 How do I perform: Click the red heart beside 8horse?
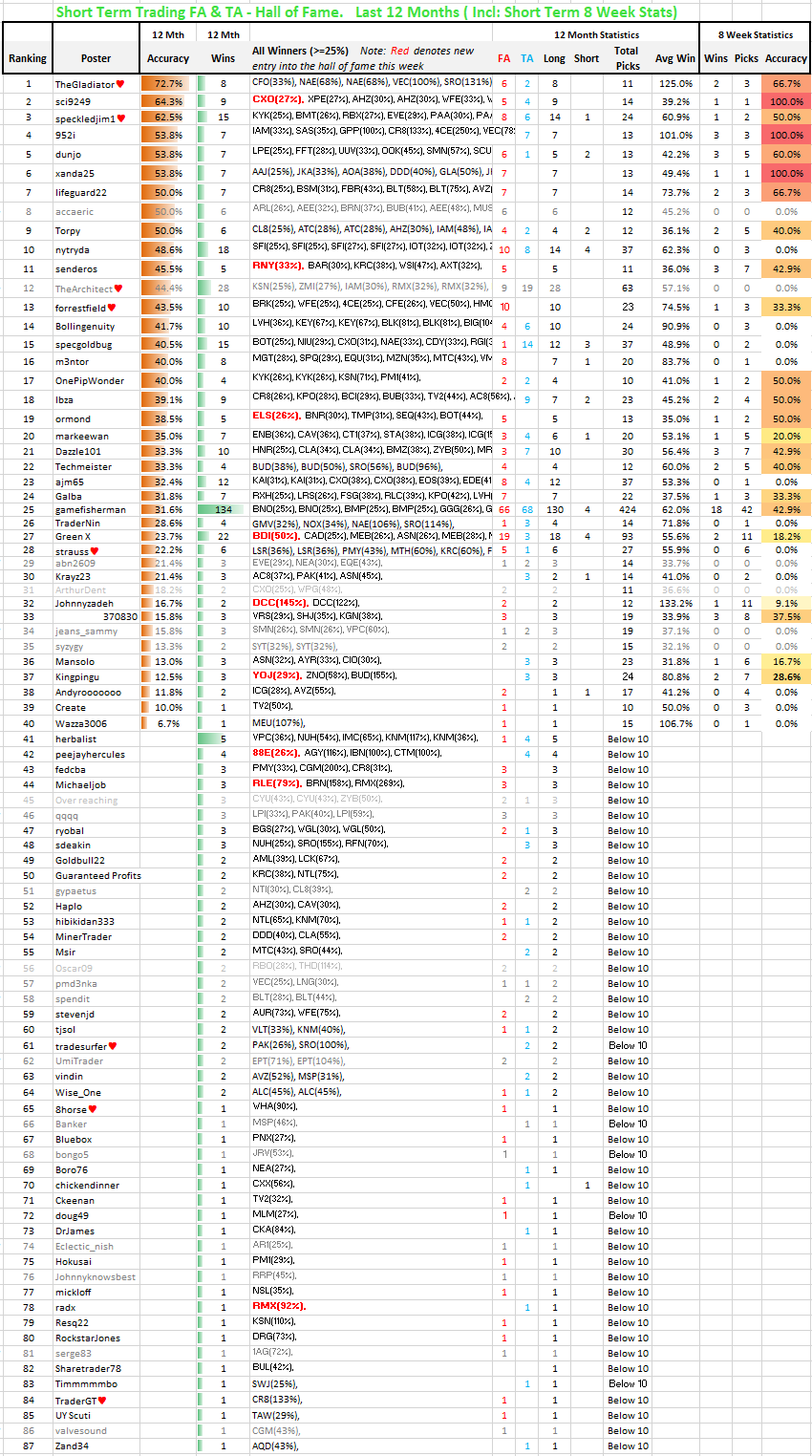[x=93, y=1109]
